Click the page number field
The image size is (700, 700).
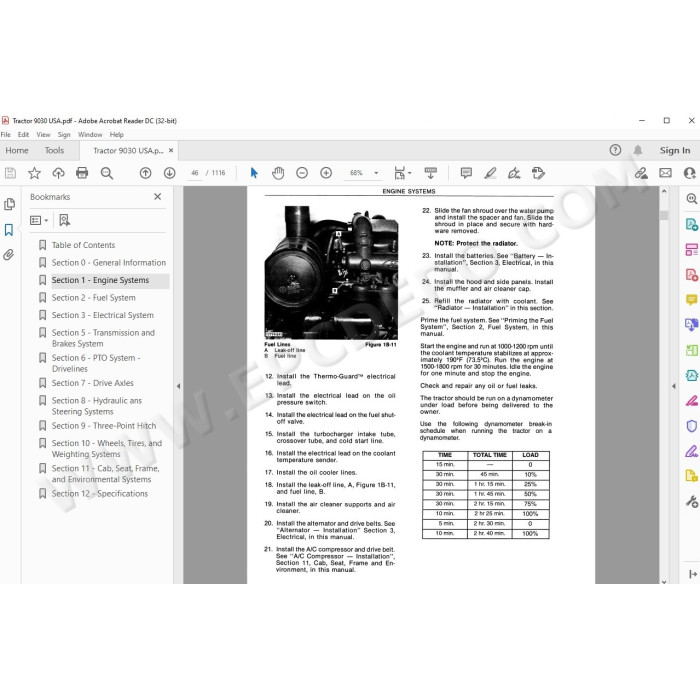click(195, 173)
